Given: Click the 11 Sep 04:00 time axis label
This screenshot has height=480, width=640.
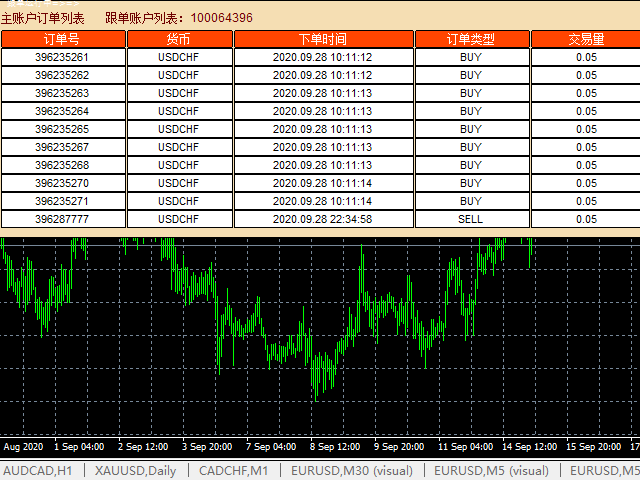Looking at the screenshot, I should coord(466,447).
